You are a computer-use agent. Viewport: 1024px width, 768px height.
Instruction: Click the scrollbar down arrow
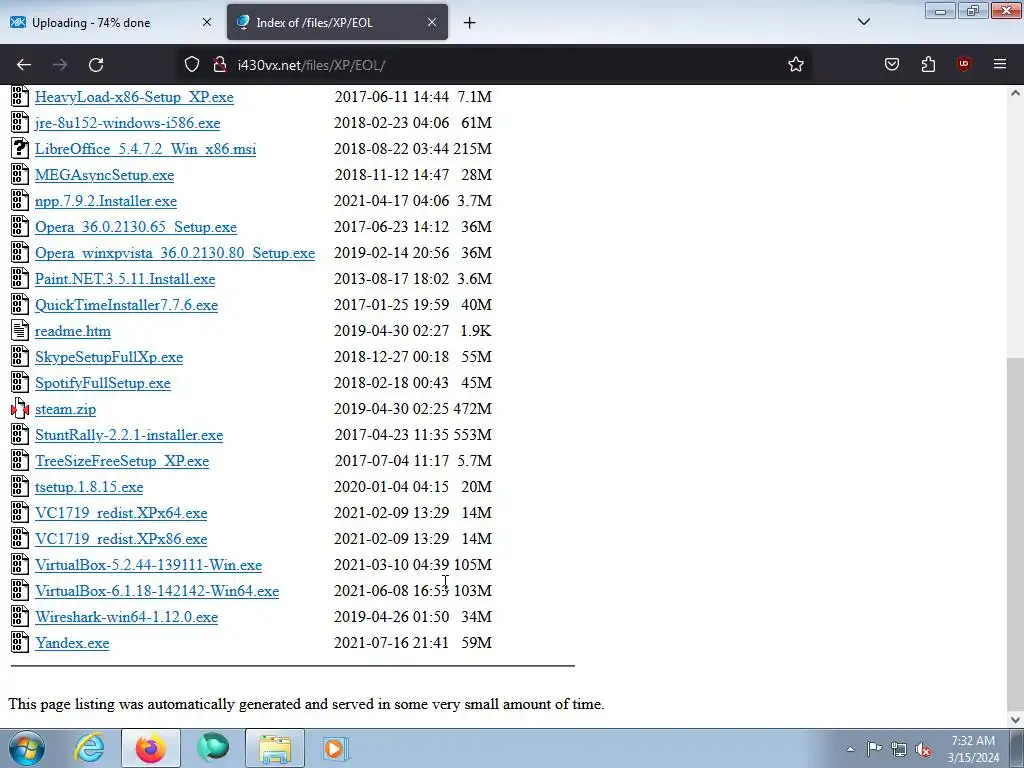(1015, 720)
